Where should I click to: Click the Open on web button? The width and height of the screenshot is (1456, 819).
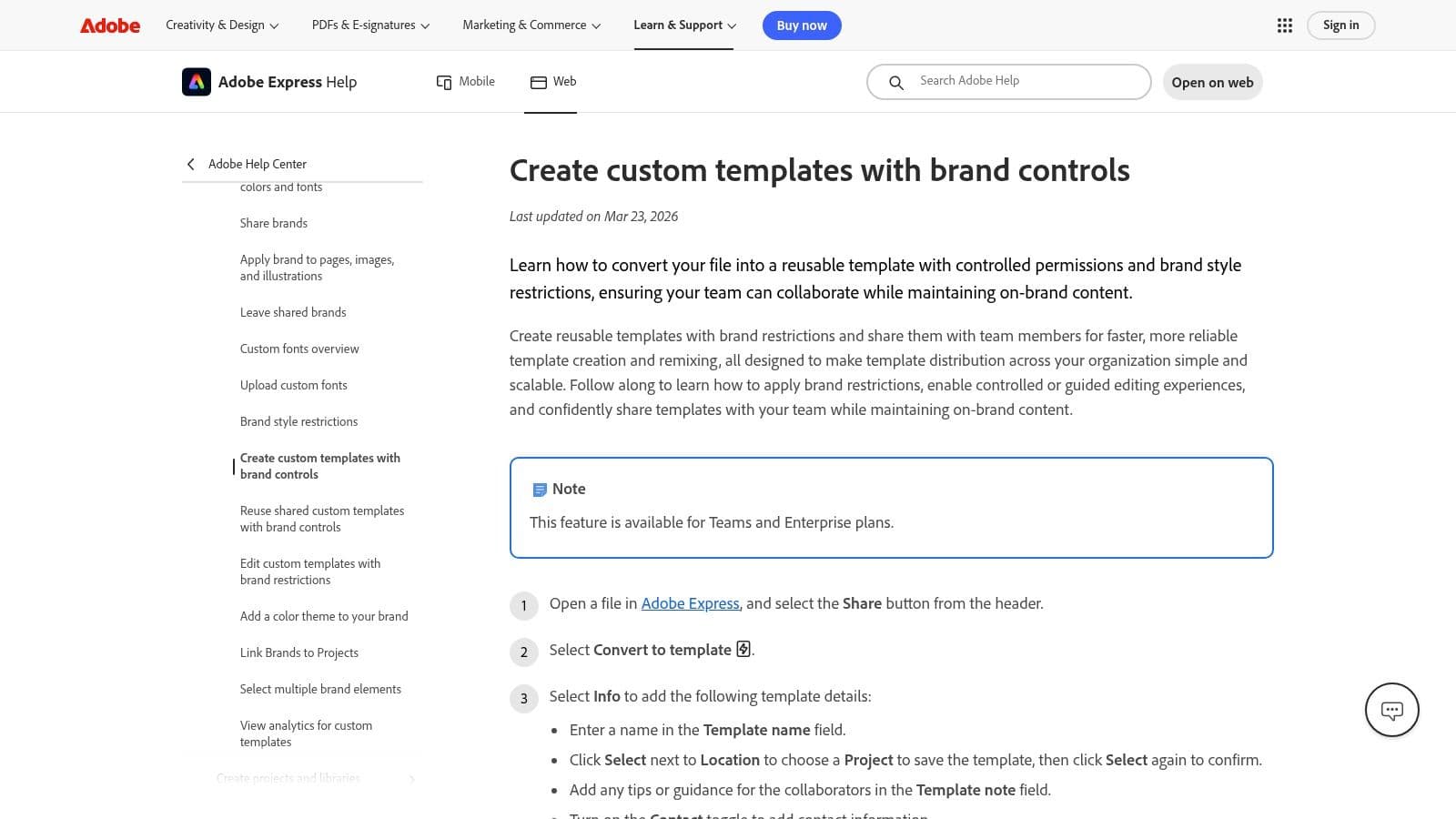click(1212, 82)
